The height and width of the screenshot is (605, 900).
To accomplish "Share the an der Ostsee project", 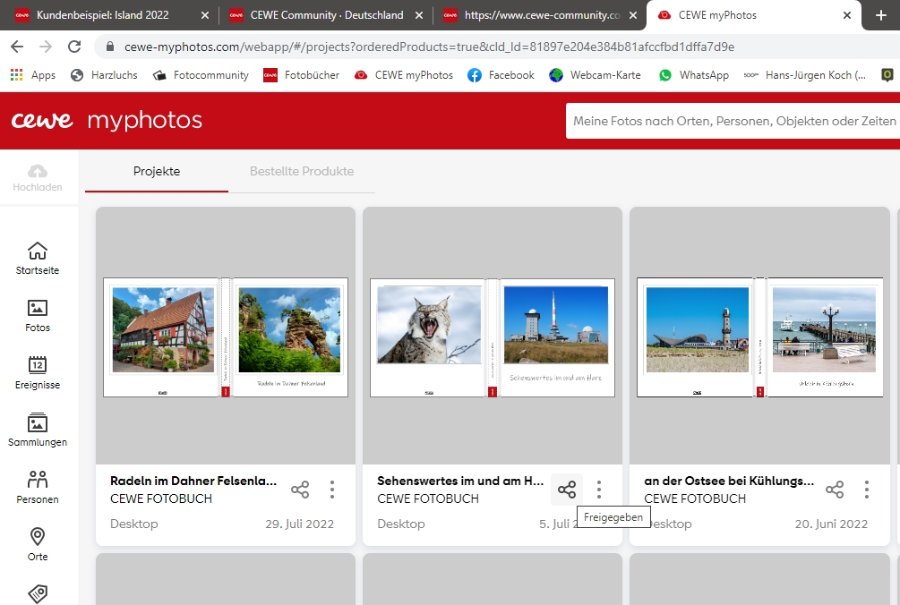I will click(834, 490).
